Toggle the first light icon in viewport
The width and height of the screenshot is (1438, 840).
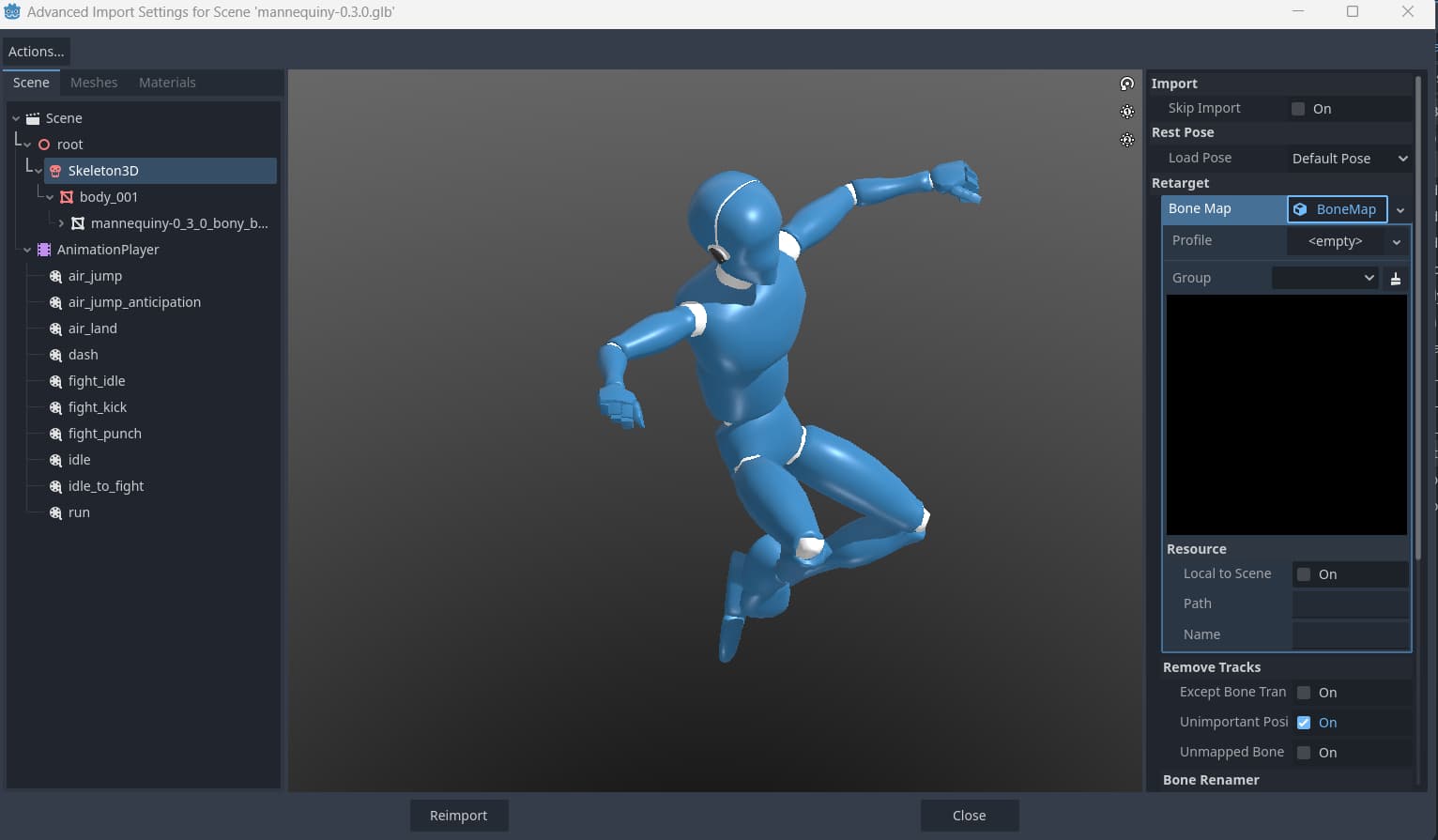[1127, 112]
